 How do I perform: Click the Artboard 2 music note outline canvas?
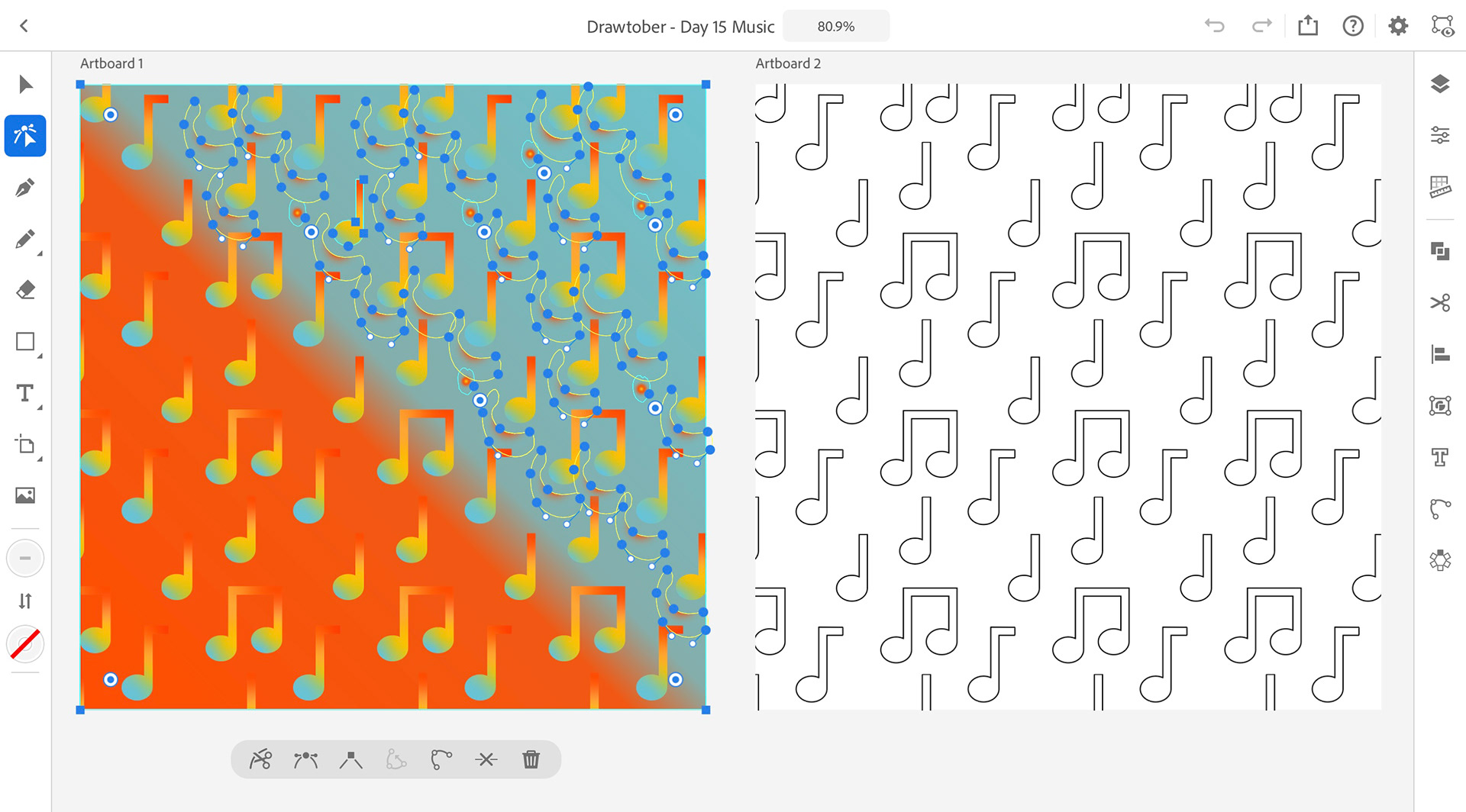click(1068, 397)
